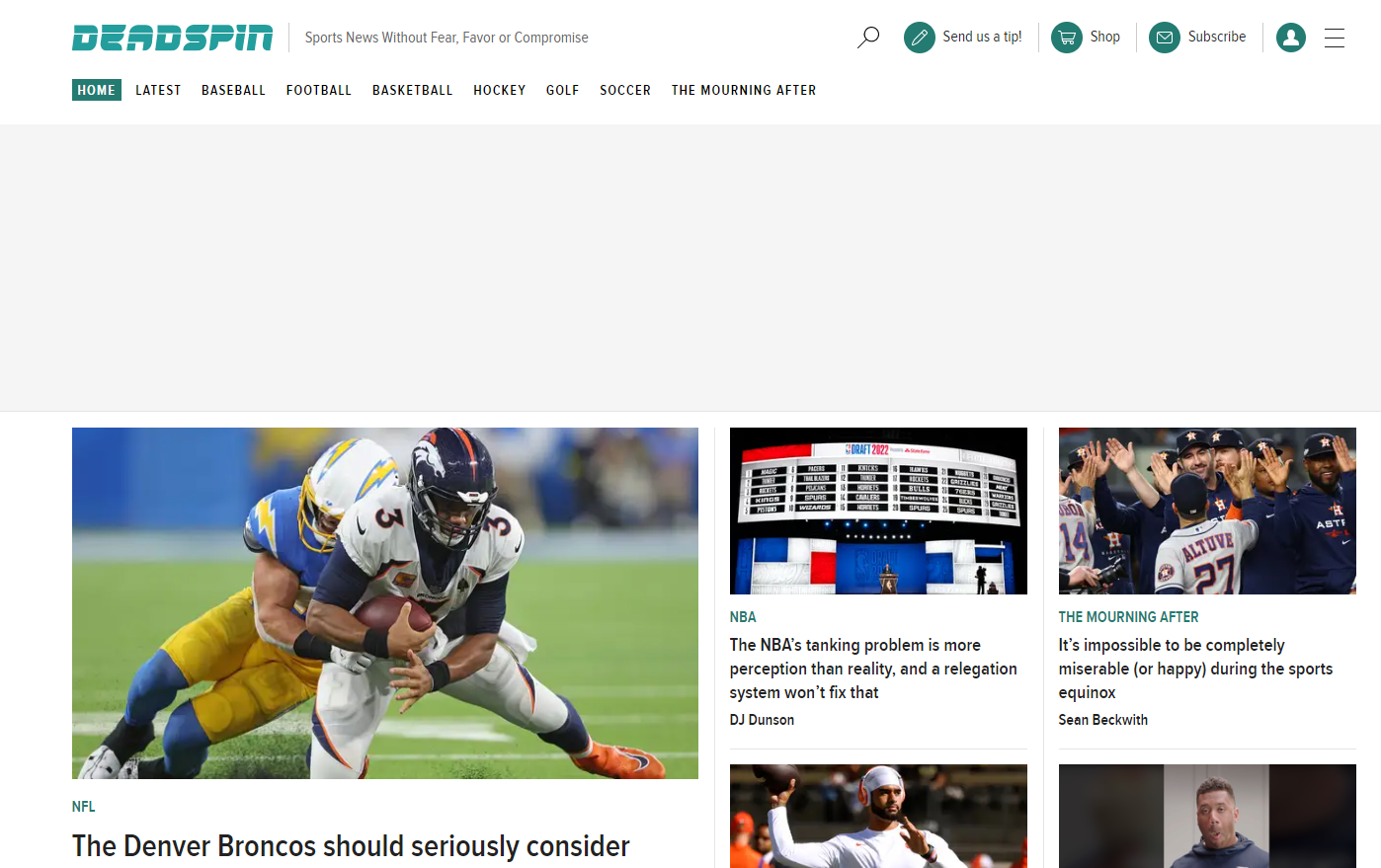The height and width of the screenshot is (868, 1381).
Task: View author DJ Dunson's page
Action: [x=762, y=720]
